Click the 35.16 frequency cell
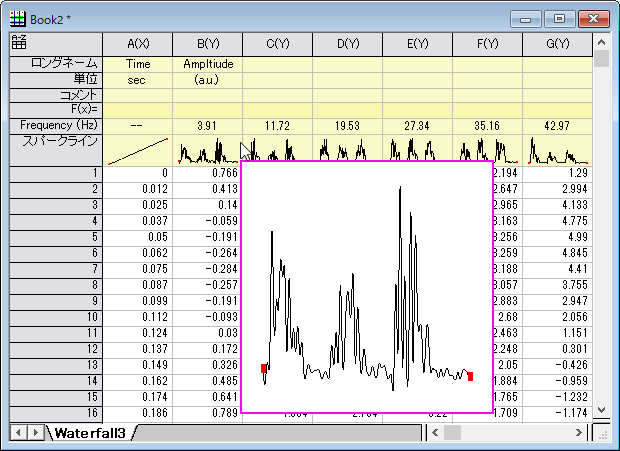620x451 pixels. 488,126
